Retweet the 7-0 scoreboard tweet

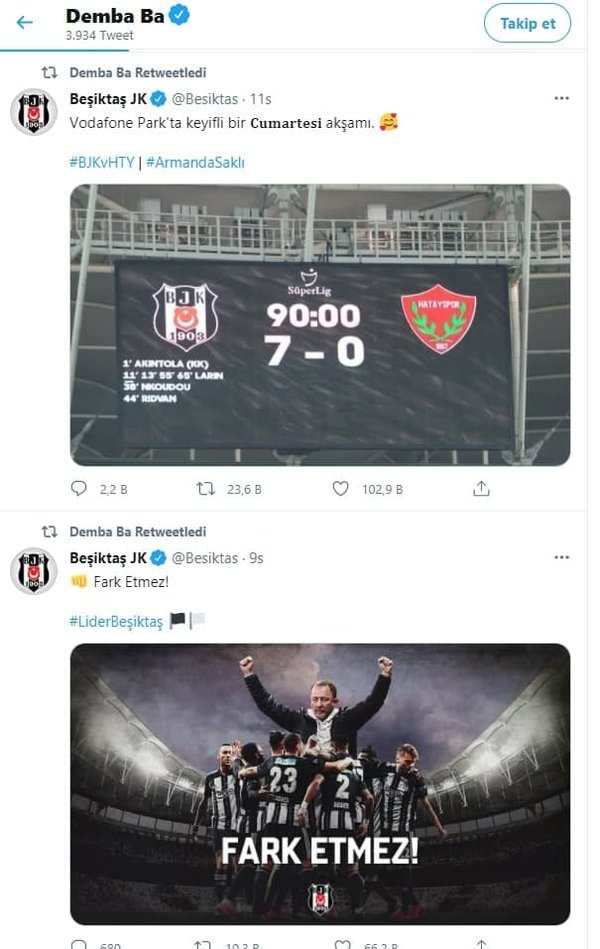(206, 489)
